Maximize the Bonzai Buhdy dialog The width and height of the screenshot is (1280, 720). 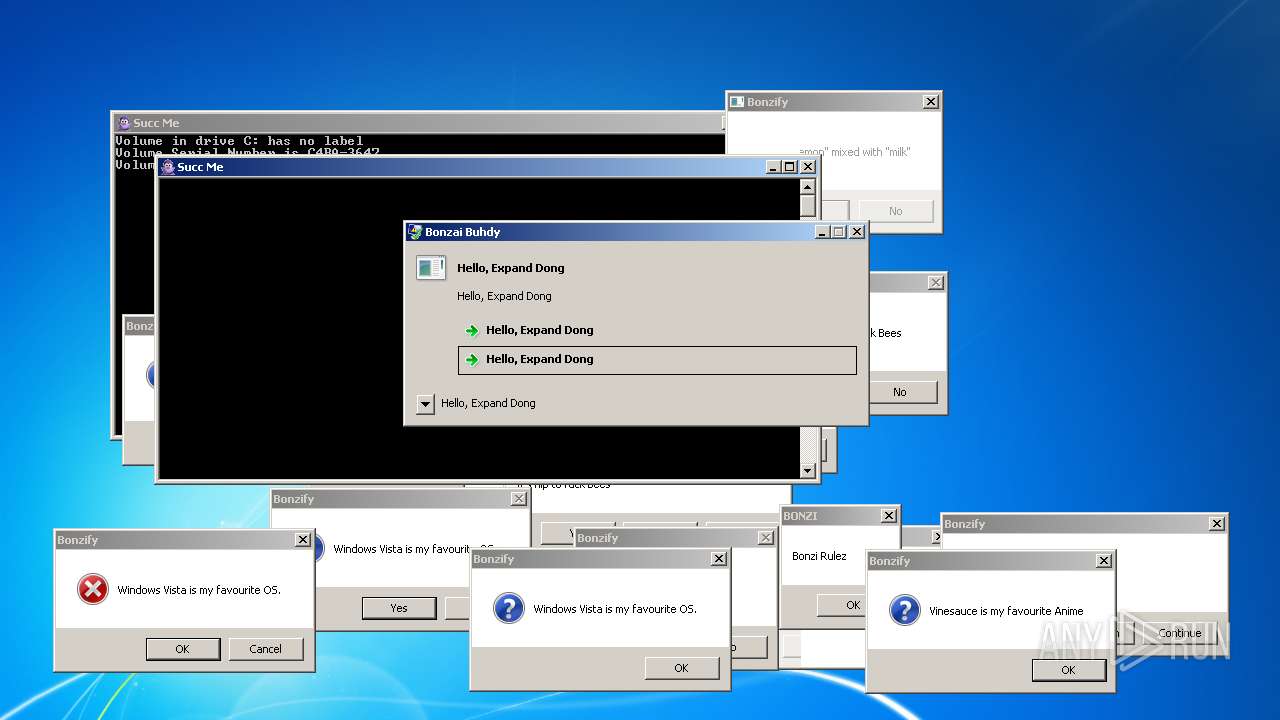[839, 232]
